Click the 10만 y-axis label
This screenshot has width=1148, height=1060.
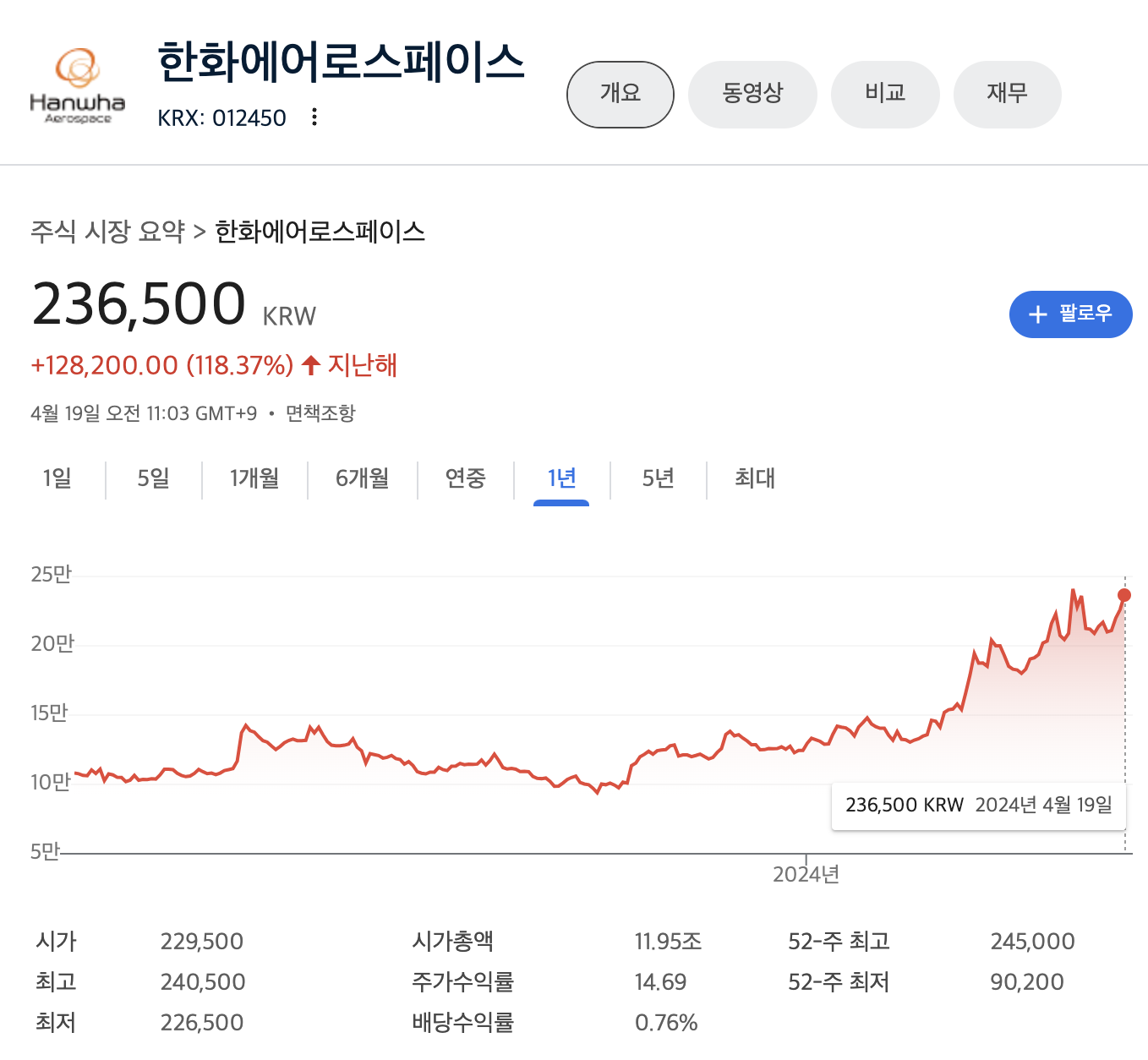click(x=51, y=782)
